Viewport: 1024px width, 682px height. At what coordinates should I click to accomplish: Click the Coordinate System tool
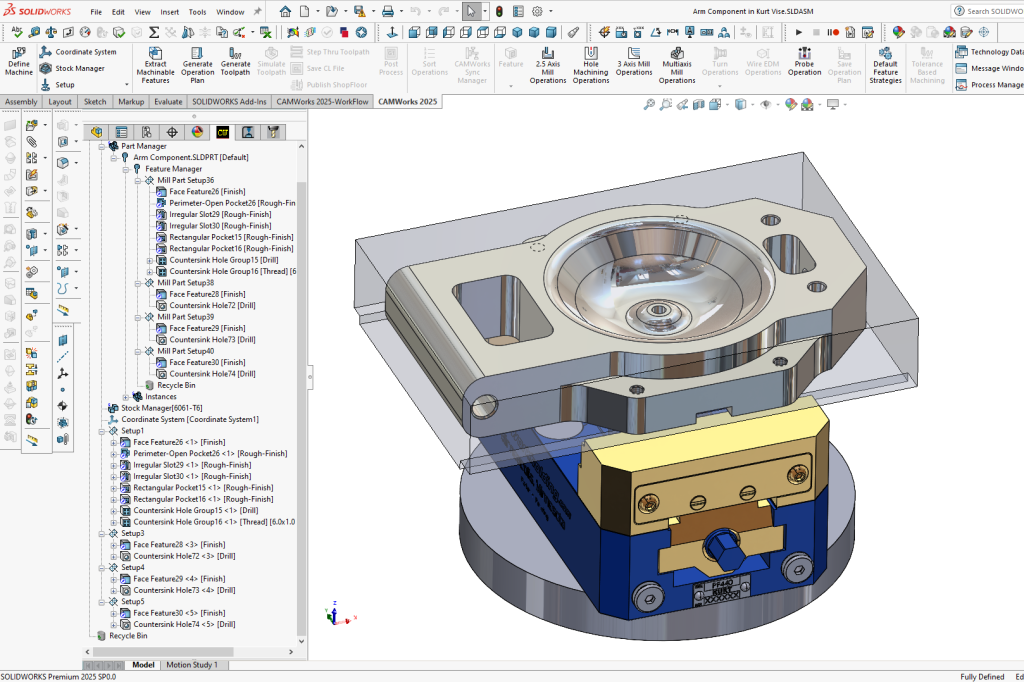click(x=85, y=52)
